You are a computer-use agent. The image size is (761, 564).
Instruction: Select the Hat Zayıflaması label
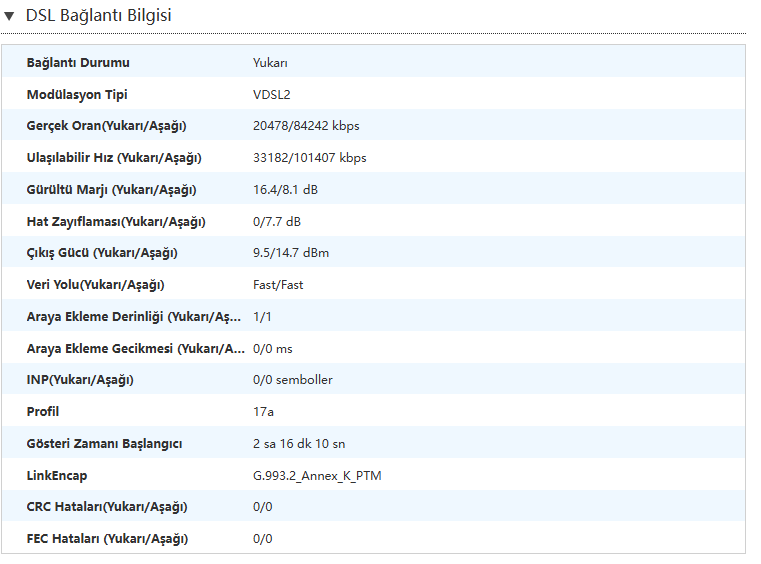click(x=116, y=222)
